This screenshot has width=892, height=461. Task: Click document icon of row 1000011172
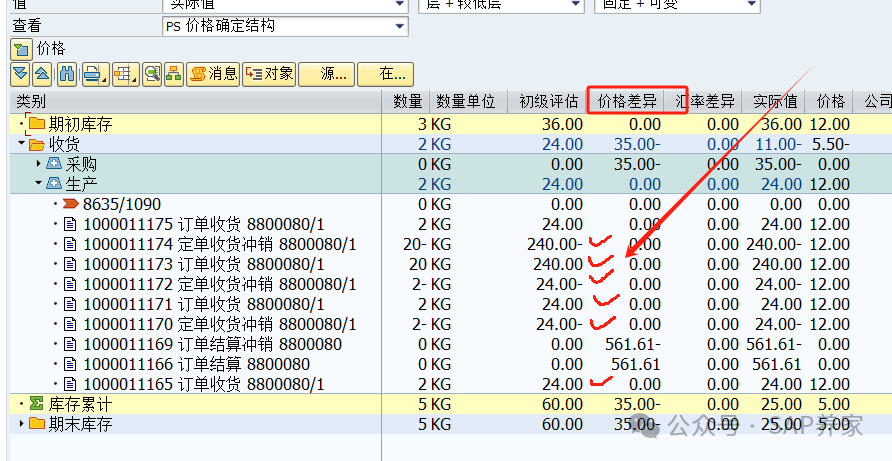pyautogui.click(x=70, y=284)
